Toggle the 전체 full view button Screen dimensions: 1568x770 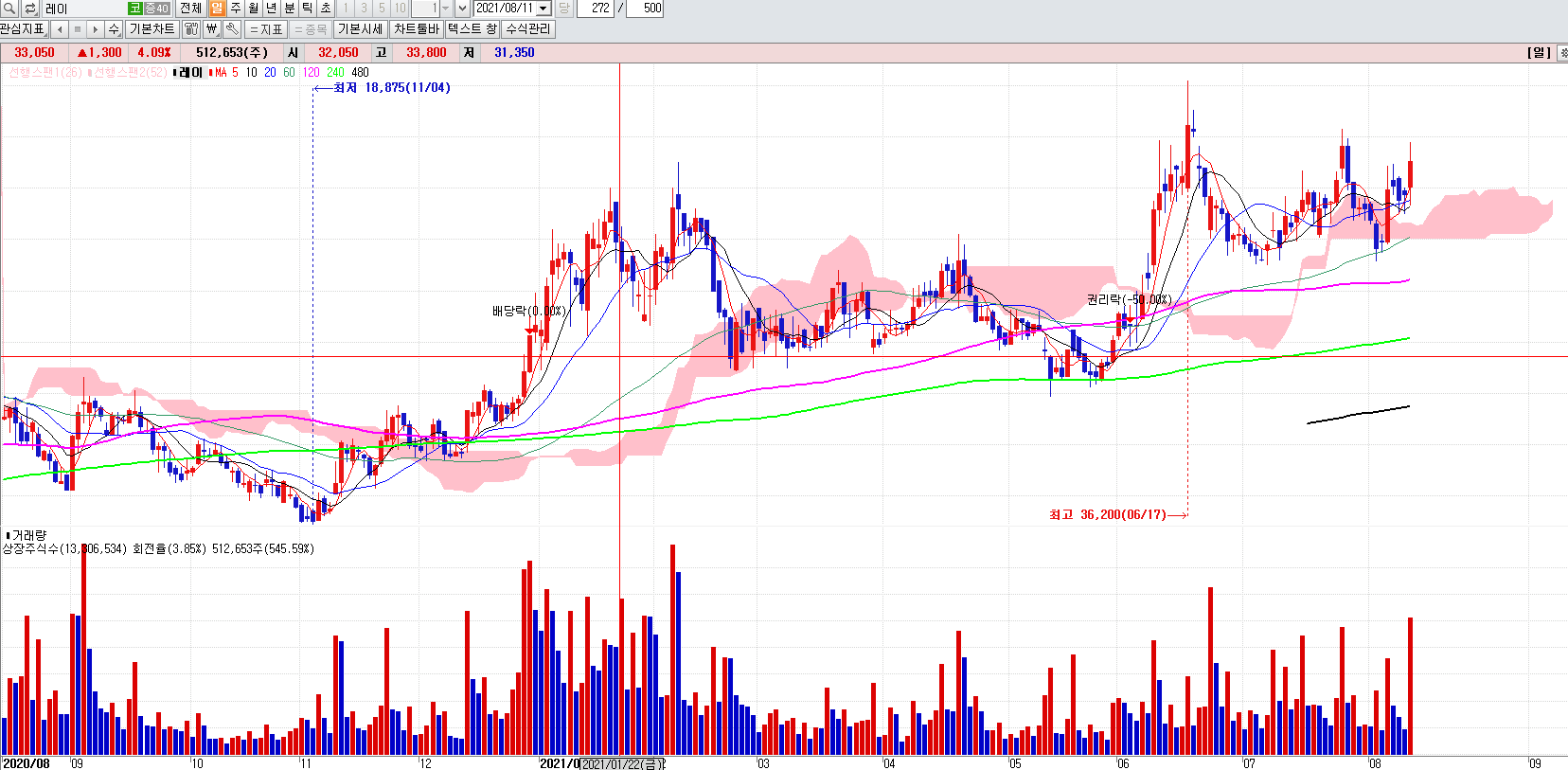[x=190, y=9]
